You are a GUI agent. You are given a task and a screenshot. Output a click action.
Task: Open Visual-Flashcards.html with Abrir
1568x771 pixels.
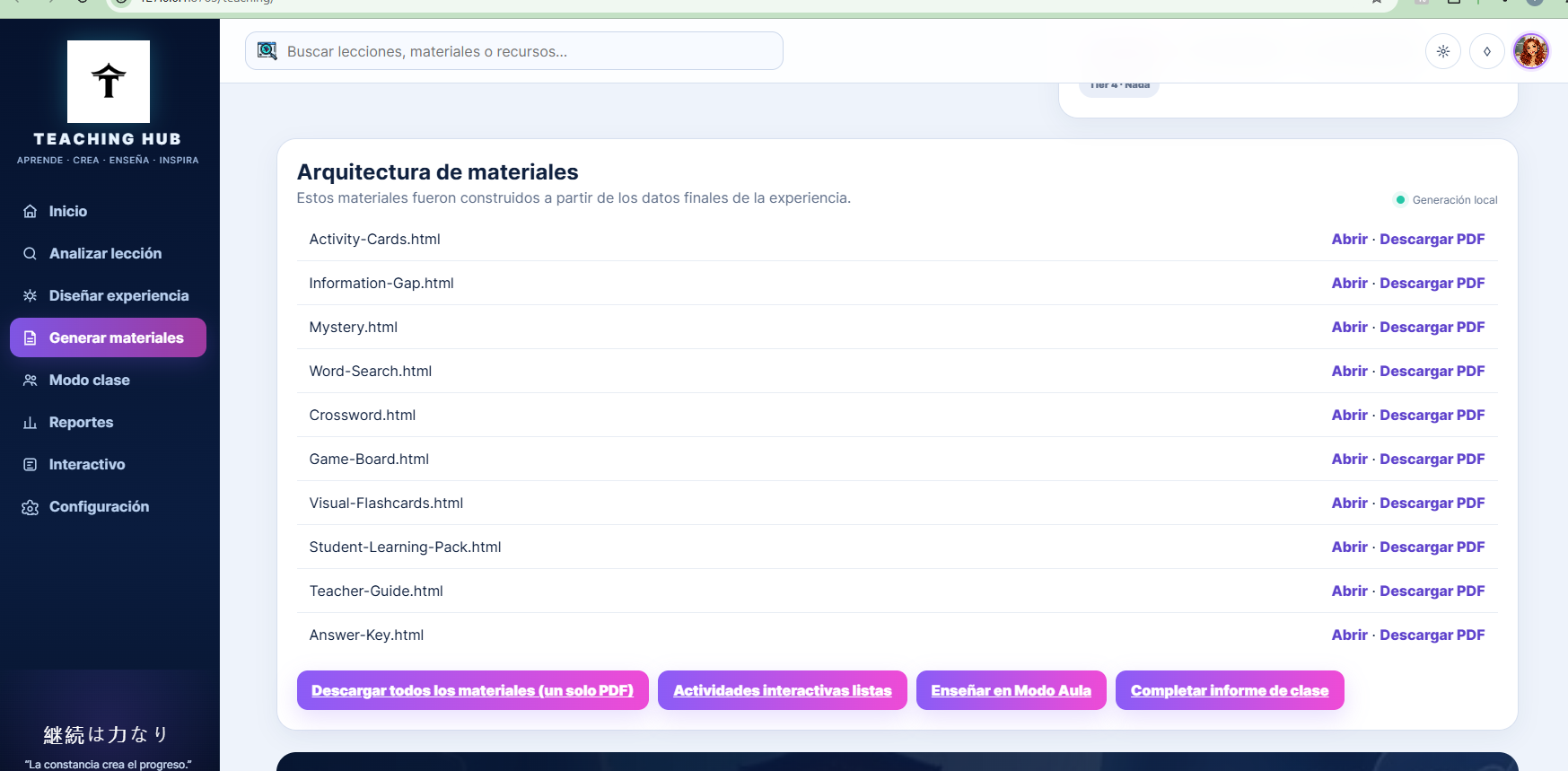click(1349, 503)
